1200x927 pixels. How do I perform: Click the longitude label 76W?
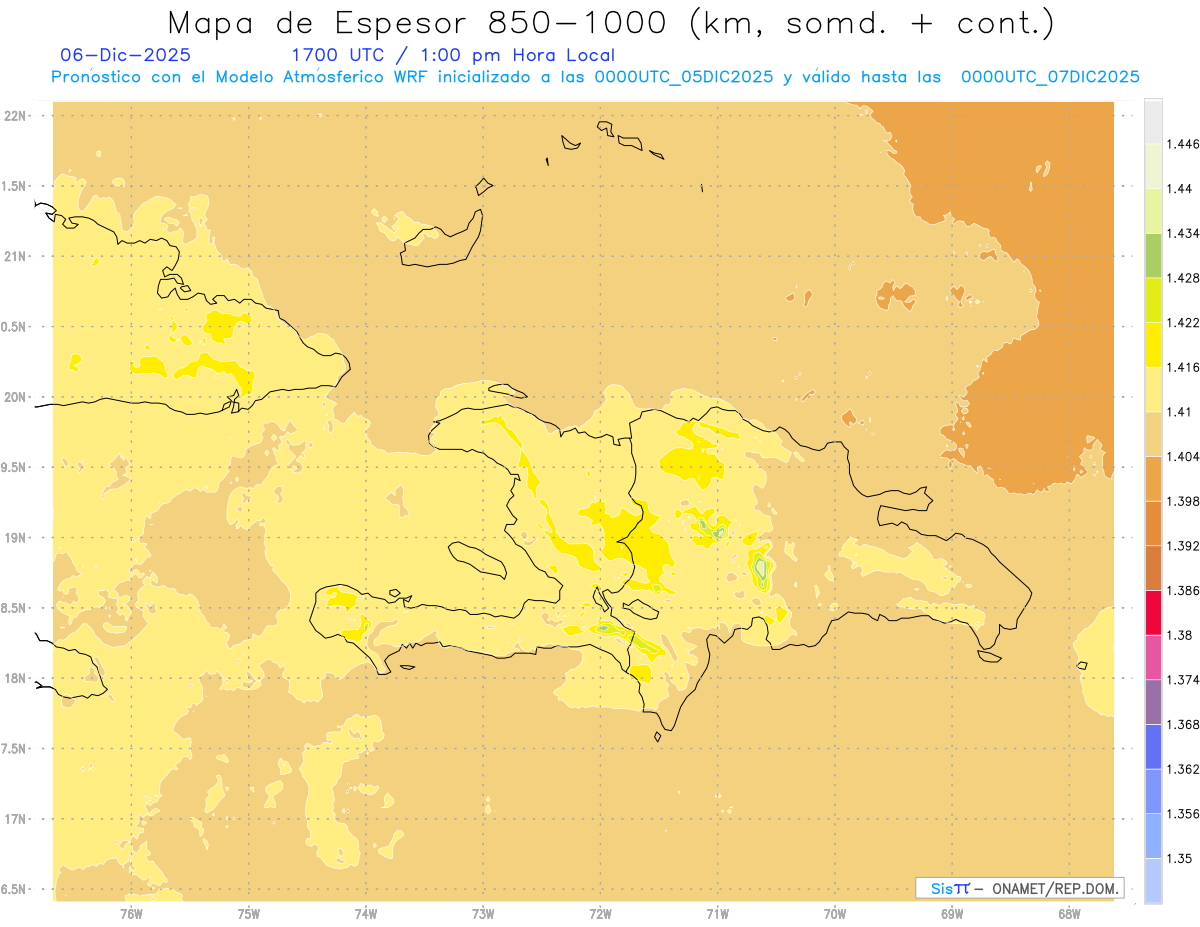131,913
